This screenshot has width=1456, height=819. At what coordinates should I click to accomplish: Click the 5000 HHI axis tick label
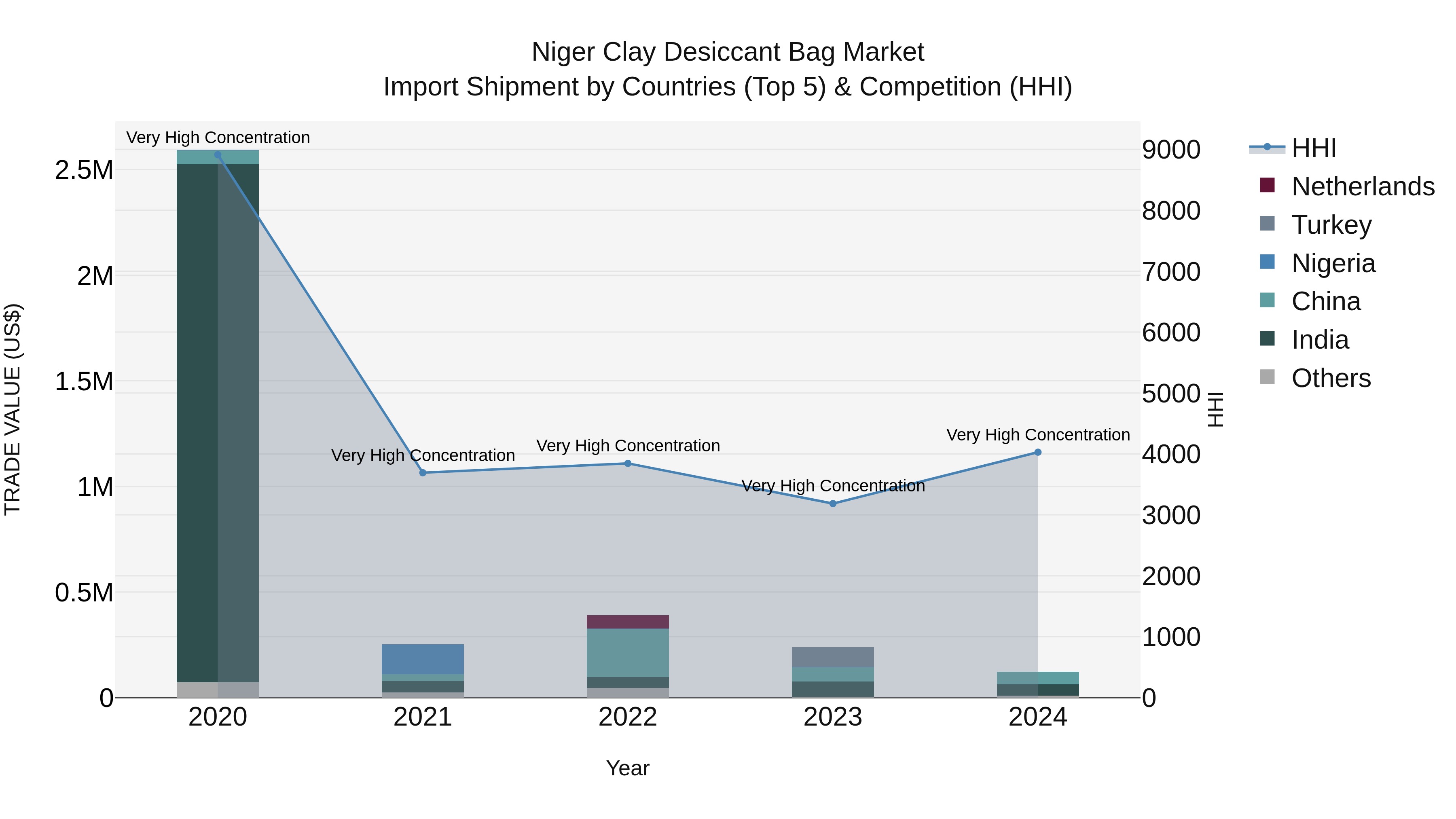[1171, 394]
